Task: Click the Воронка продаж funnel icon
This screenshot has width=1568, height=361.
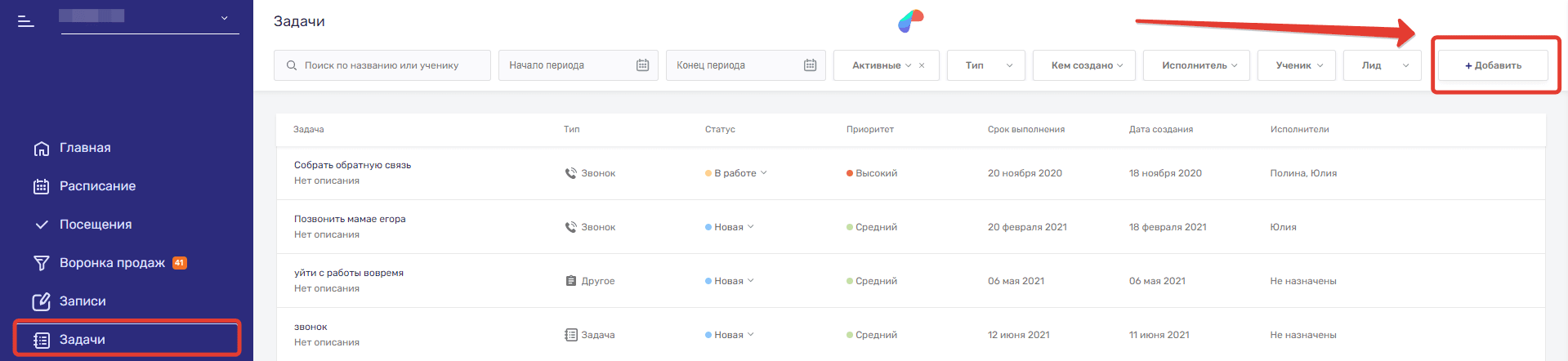Action: pos(41,263)
